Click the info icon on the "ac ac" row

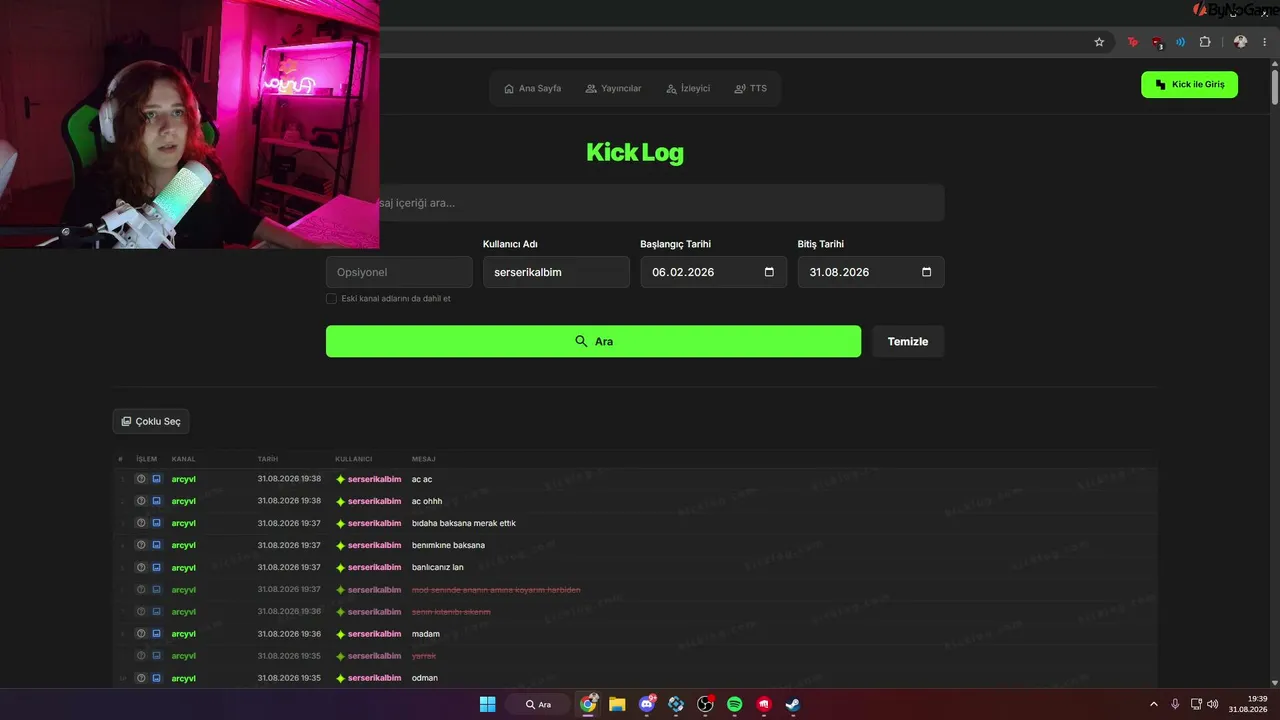pos(141,479)
